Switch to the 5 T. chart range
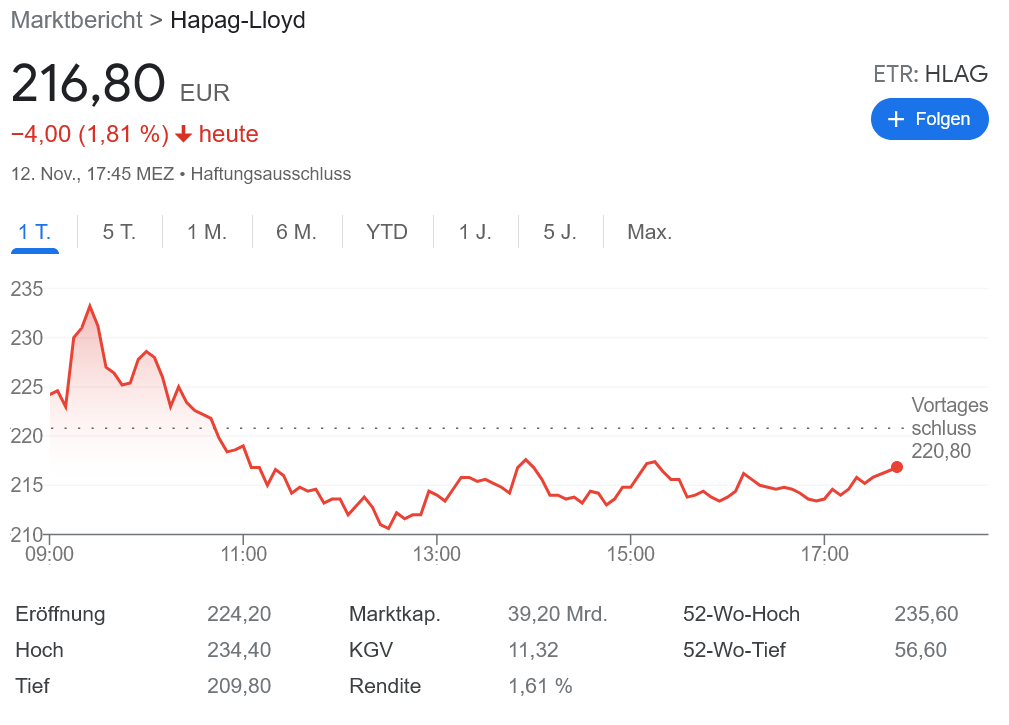 coord(119,232)
